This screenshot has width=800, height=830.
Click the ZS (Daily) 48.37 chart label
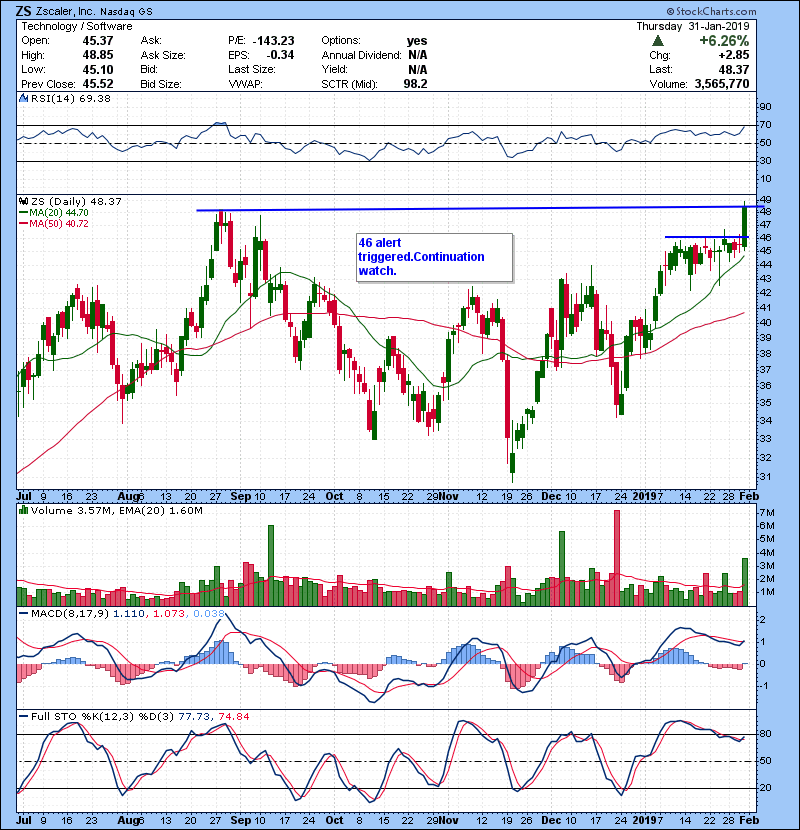coord(76,201)
